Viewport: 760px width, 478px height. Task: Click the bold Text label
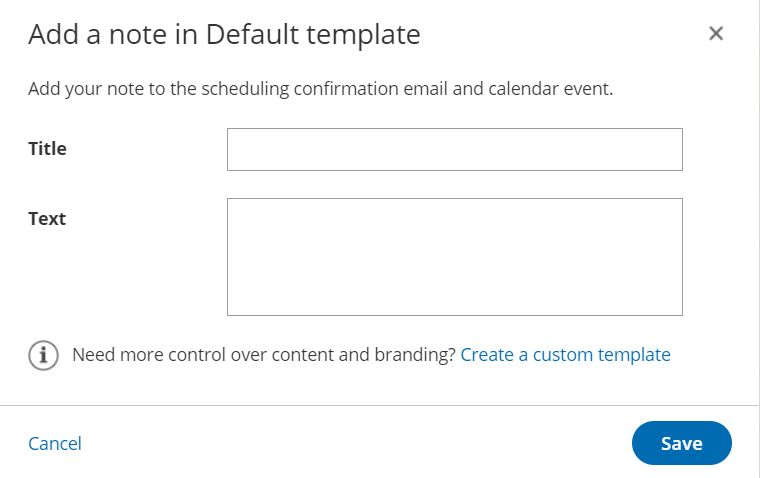47,218
